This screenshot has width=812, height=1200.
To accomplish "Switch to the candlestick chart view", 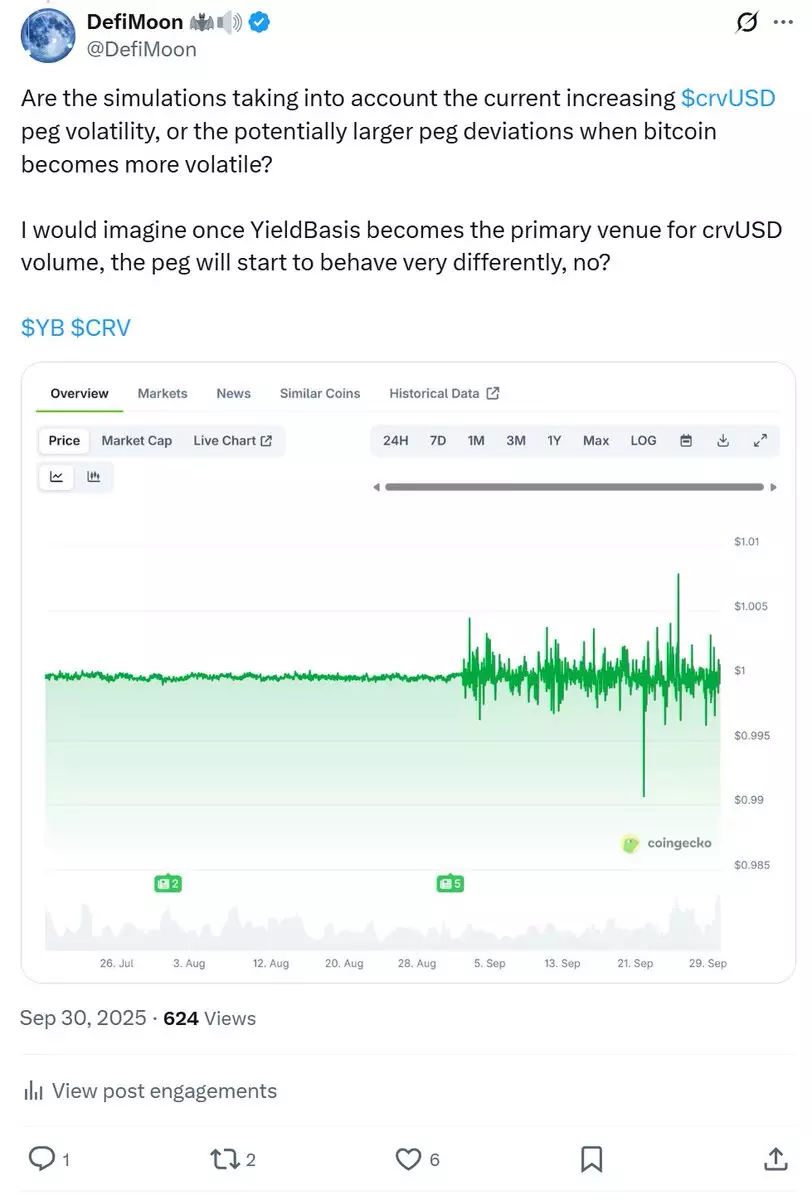I will pyautogui.click(x=94, y=477).
